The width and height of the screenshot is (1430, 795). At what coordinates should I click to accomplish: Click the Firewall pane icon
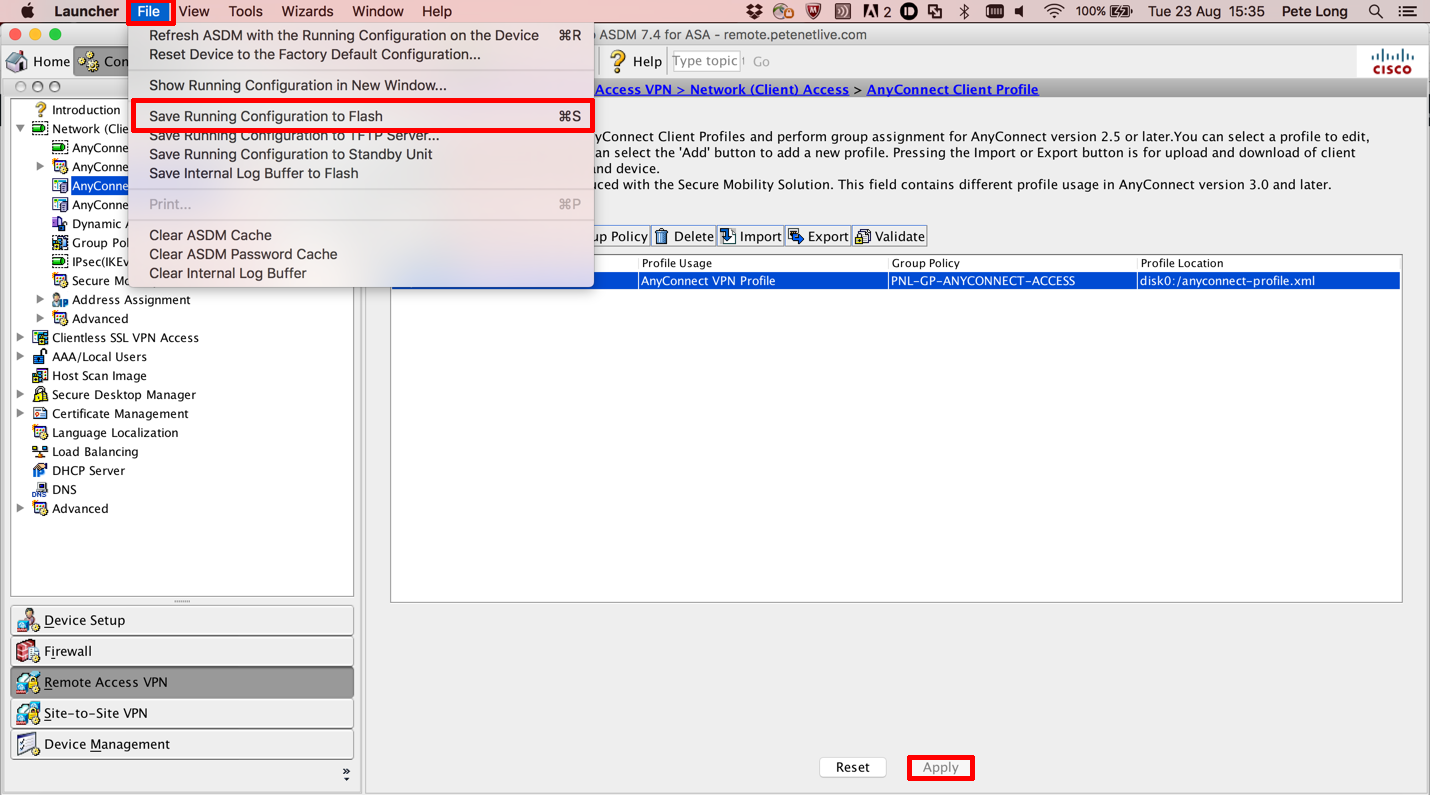click(28, 651)
